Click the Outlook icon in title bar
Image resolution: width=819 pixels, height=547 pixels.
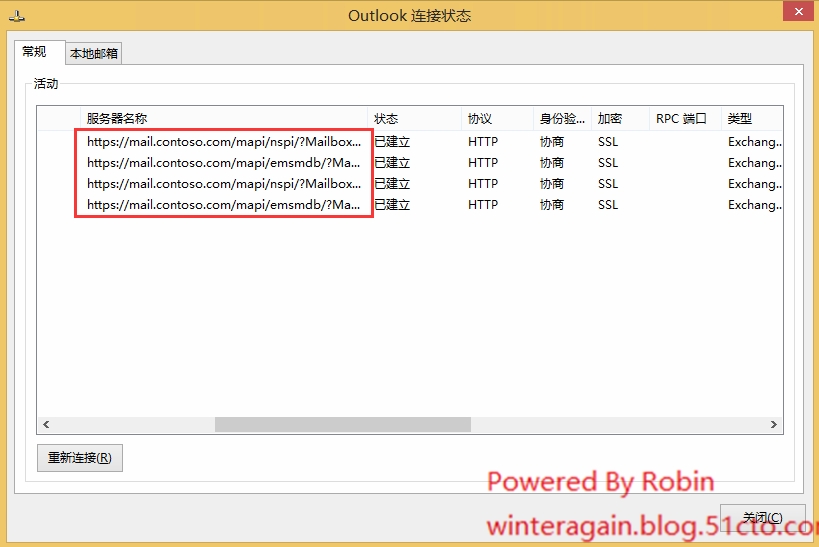[17, 17]
